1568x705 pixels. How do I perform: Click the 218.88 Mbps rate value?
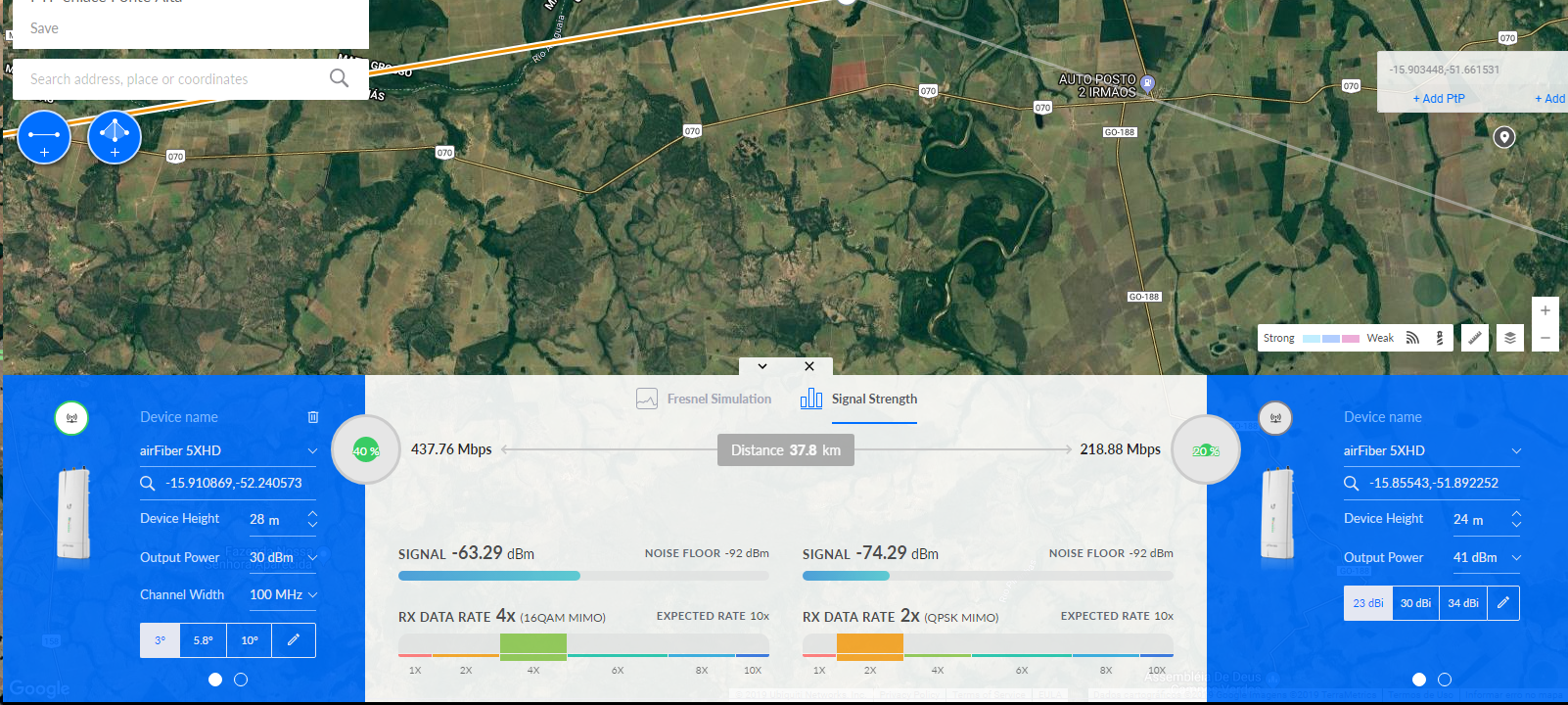tap(1120, 449)
